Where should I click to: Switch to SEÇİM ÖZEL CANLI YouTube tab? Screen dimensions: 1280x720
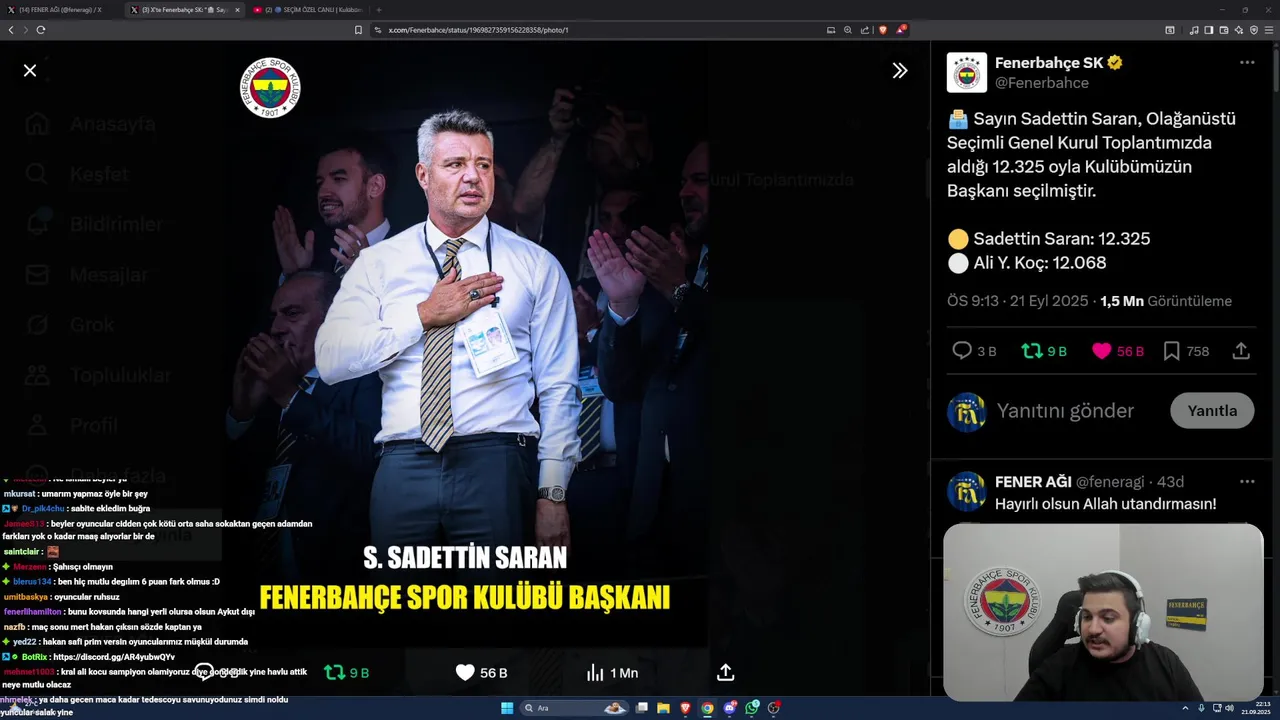pyautogui.click(x=307, y=9)
